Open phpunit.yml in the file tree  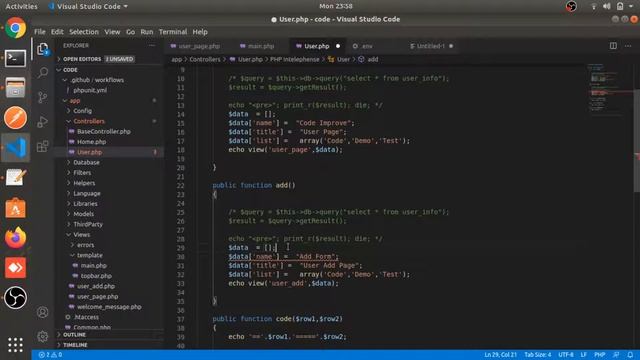(90, 90)
